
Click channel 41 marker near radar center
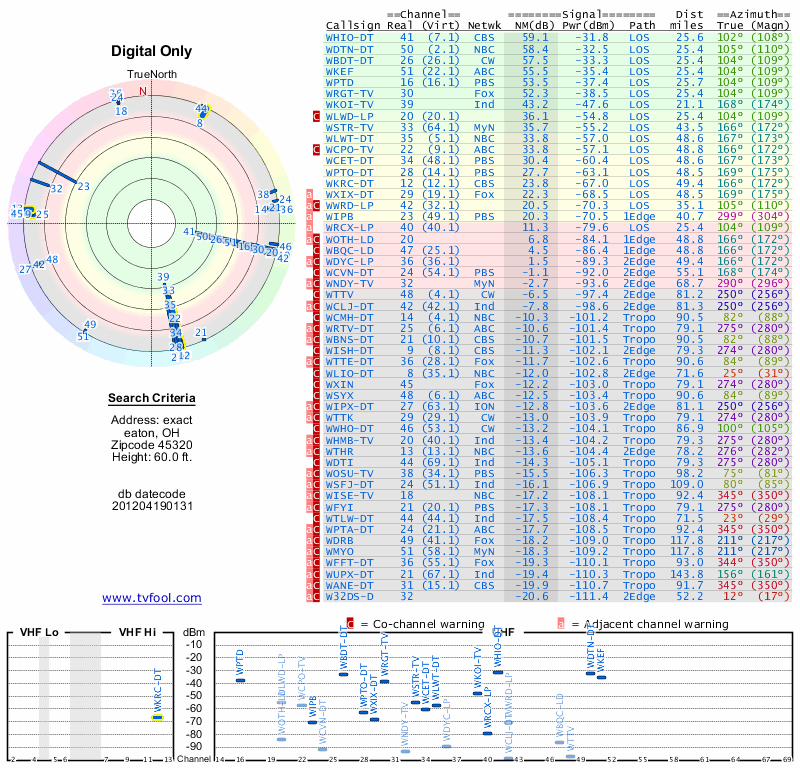coord(189,232)
